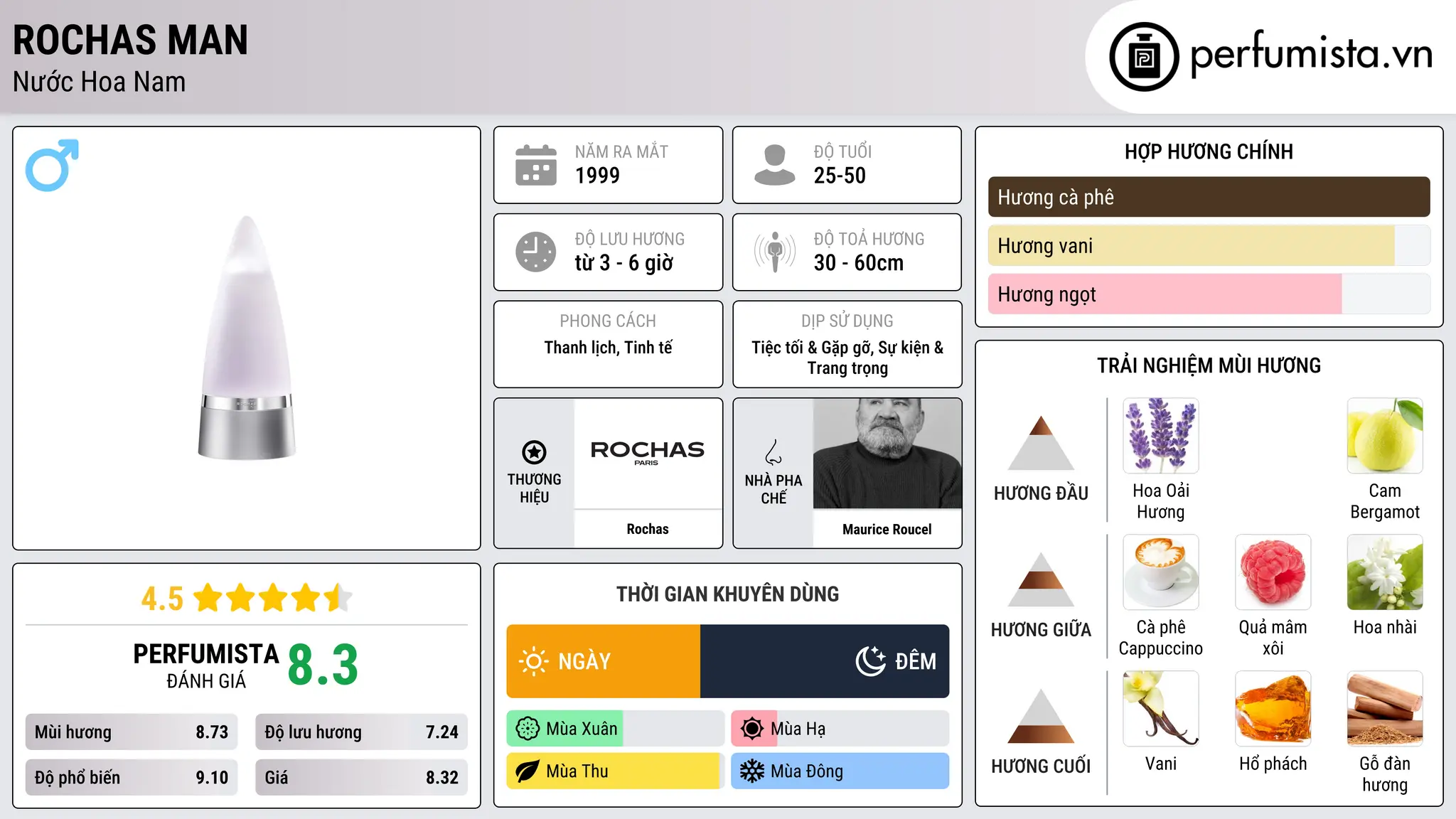Click the perfumista.vn site name
Image resolution: width=1456 pixels, height=819 pixels.
pos(1311,55)
